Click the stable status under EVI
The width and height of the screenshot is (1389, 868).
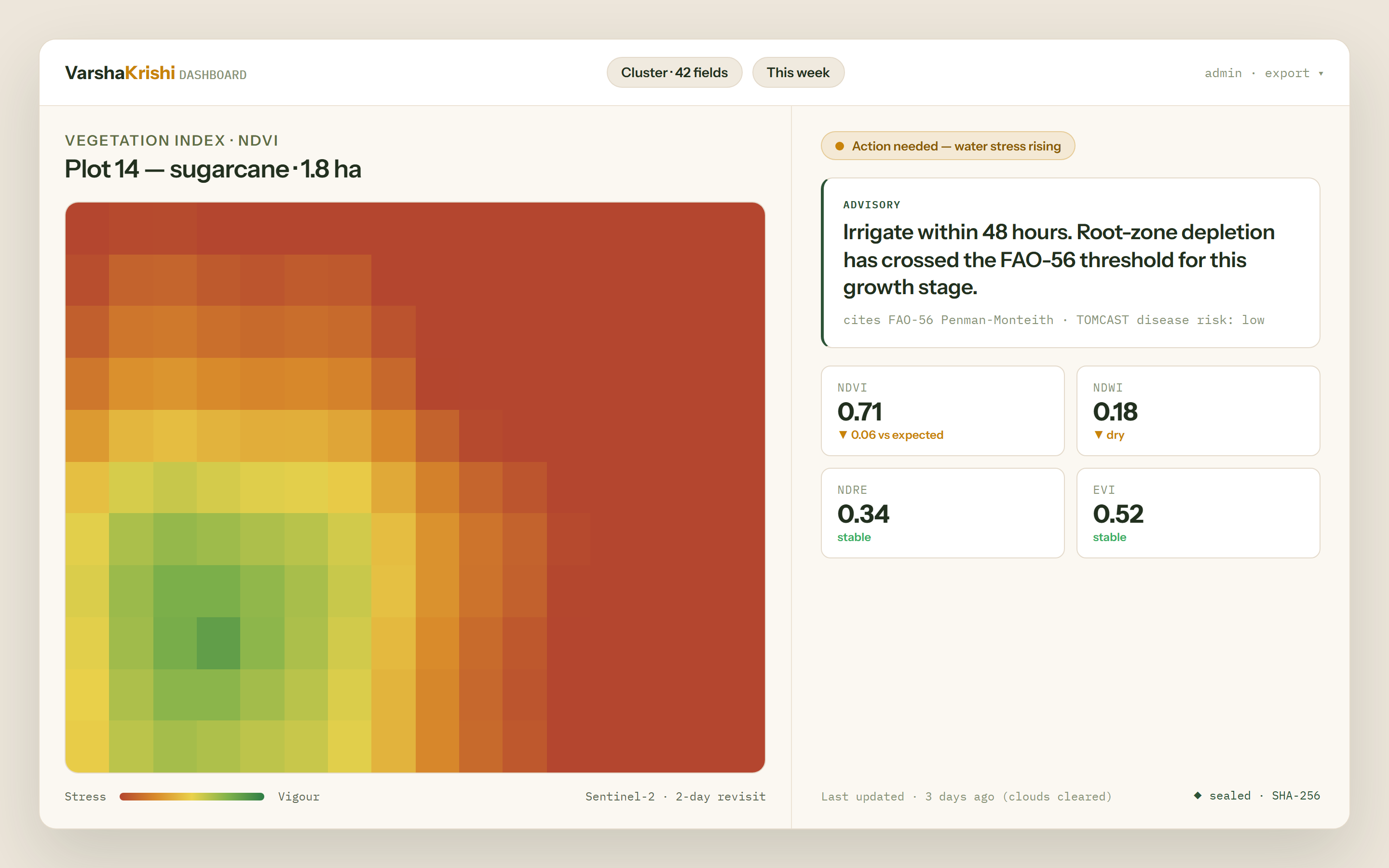click(1109, 537)
